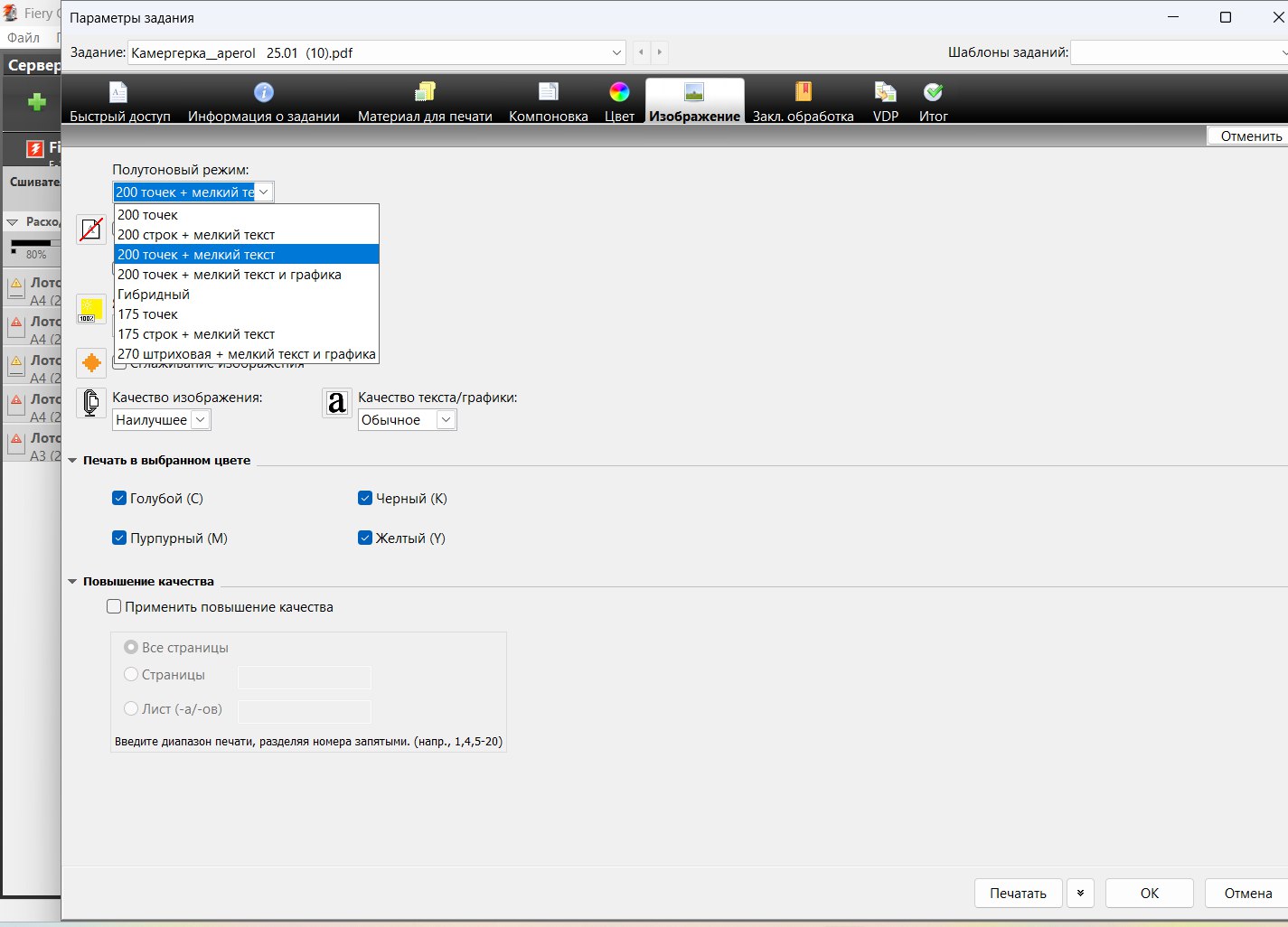The height and width of the screenshot is (927, 1288).
Task: Click the Страницы page range input field
Action: [305, 677]
